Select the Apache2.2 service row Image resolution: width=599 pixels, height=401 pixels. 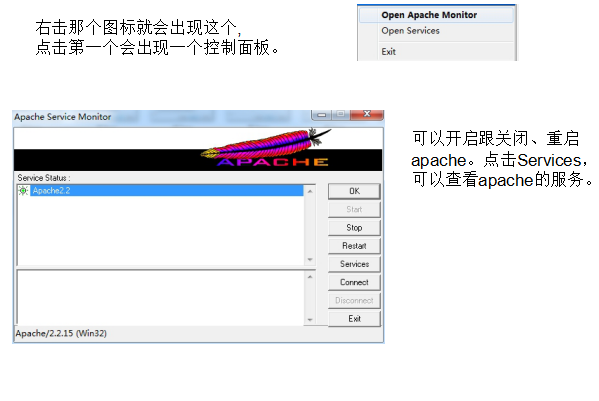pos(167,191)
